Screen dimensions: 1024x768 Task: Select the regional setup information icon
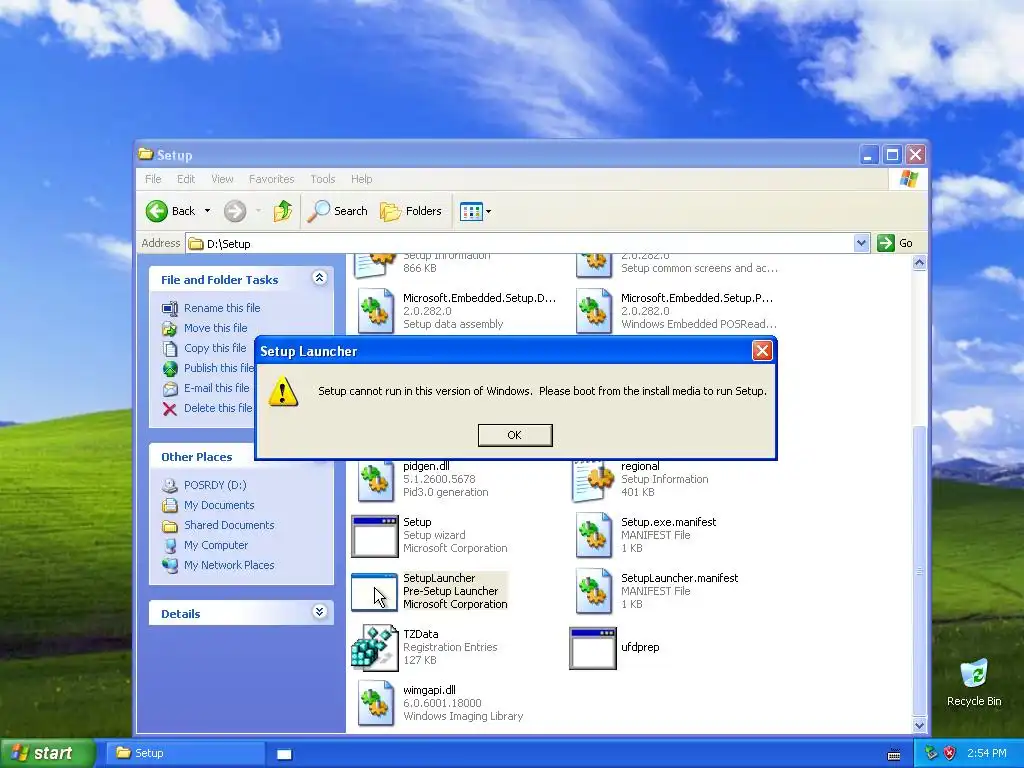coord(594,481)
